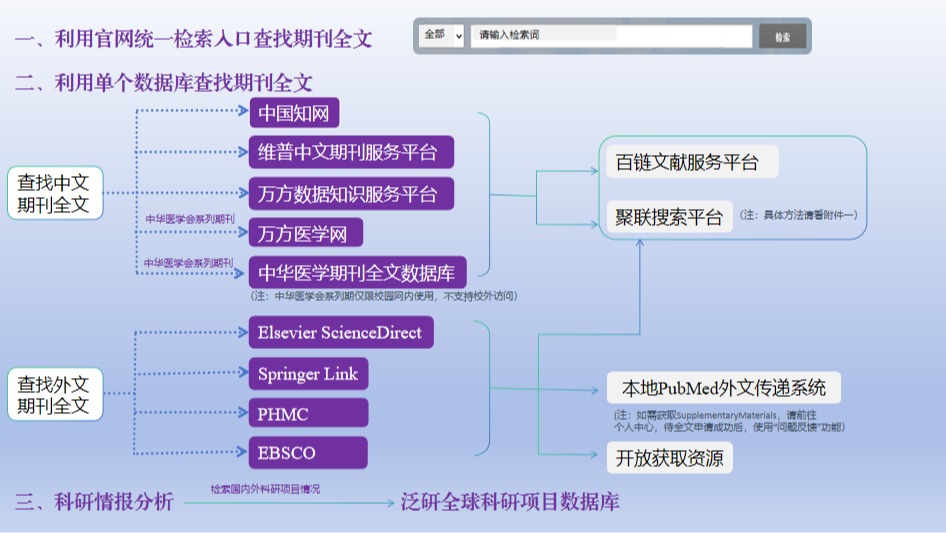946x533 pixels.
Task: Open 泛研全球科研项目数据库 link
Action: click(x=510, y=501)
